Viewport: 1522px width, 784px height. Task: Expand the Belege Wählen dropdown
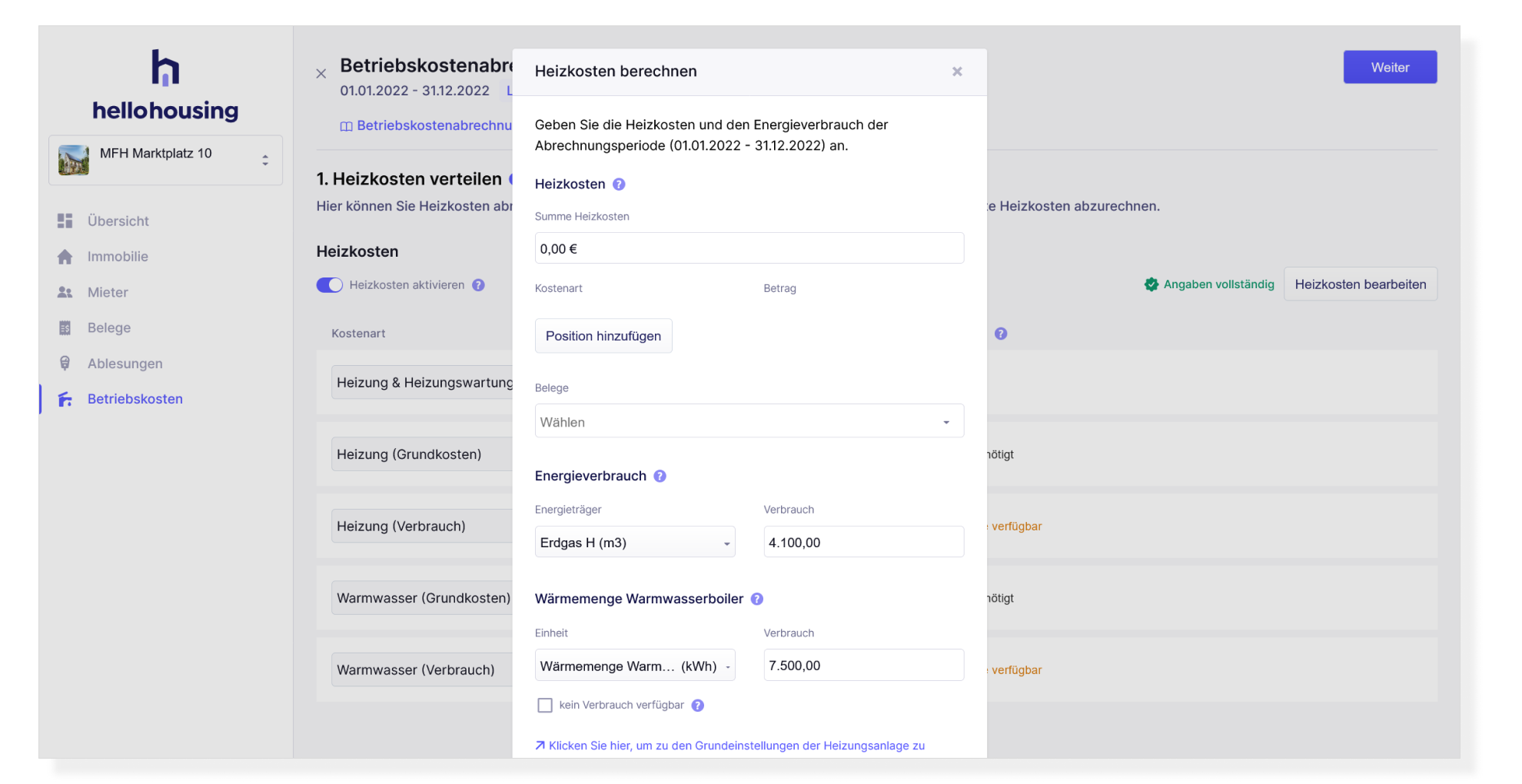[749, 421]
